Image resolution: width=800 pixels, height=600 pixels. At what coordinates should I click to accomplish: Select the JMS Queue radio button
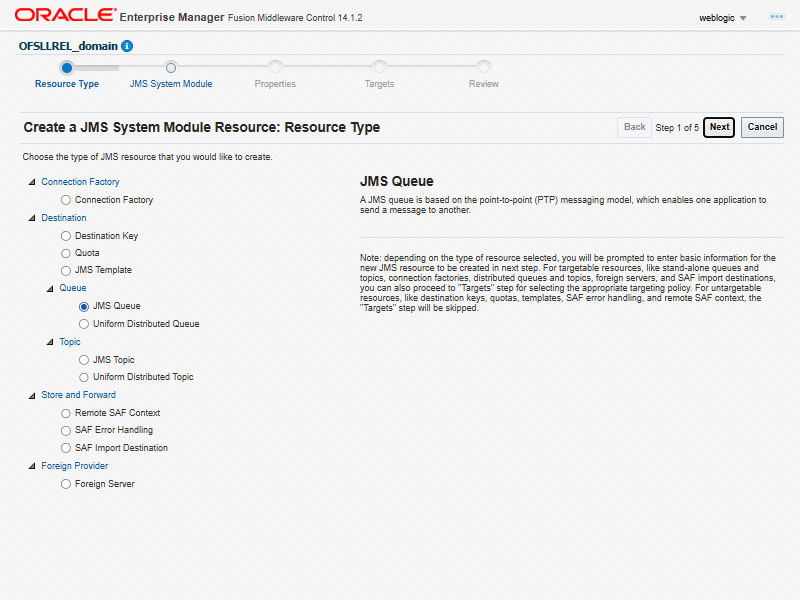pos(84,307)
